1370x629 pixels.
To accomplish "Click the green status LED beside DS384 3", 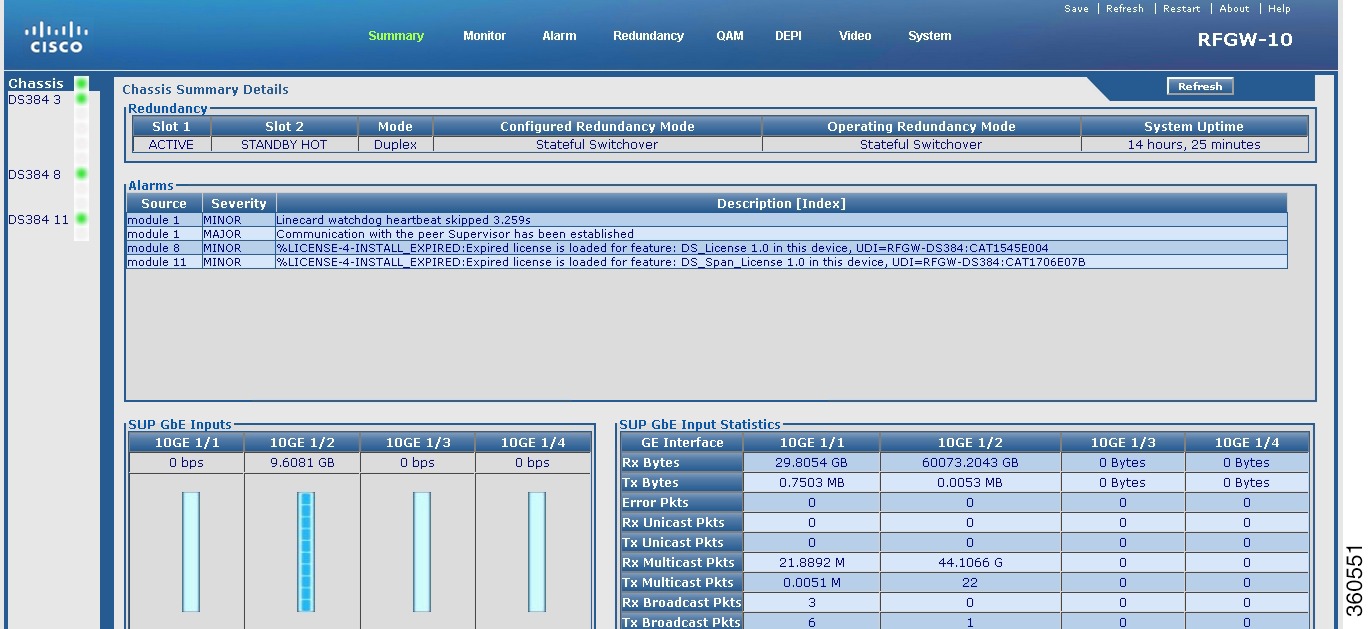I will [x=81, y=99].
